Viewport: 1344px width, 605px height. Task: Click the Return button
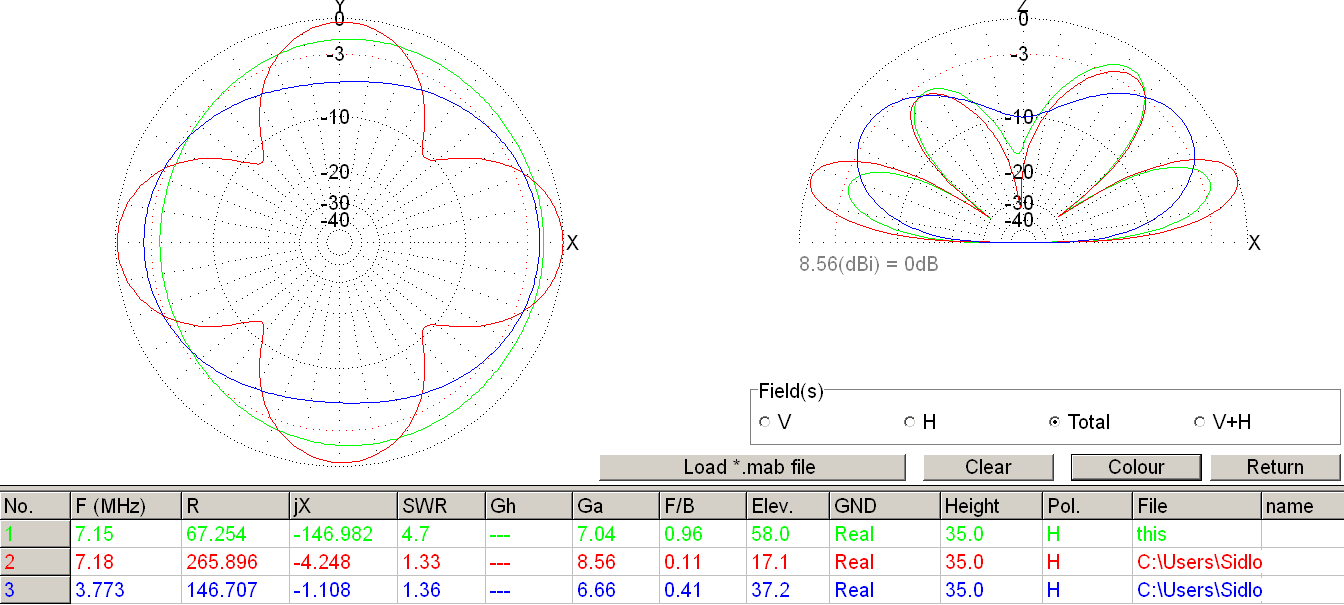[x=1274, y=467]
